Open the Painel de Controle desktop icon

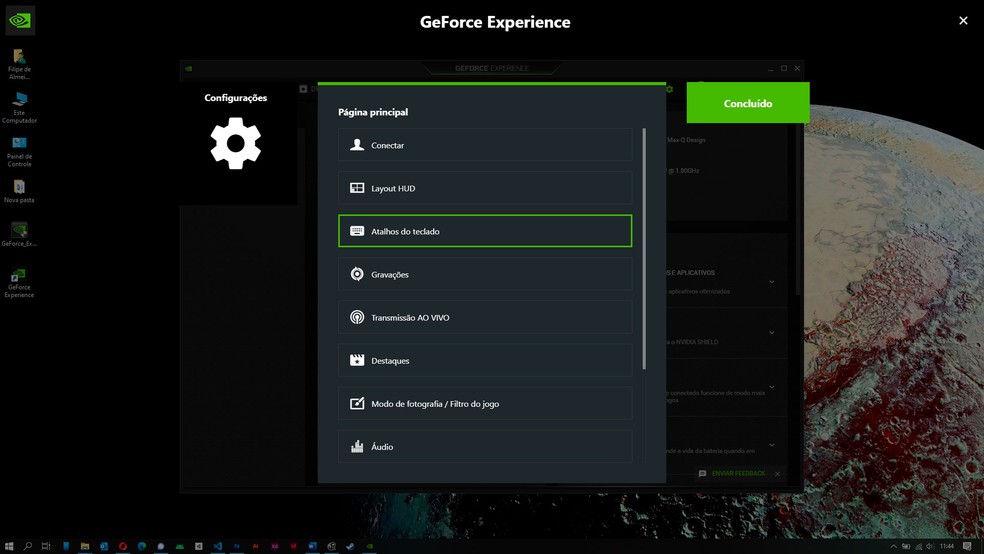click(19, 150)
